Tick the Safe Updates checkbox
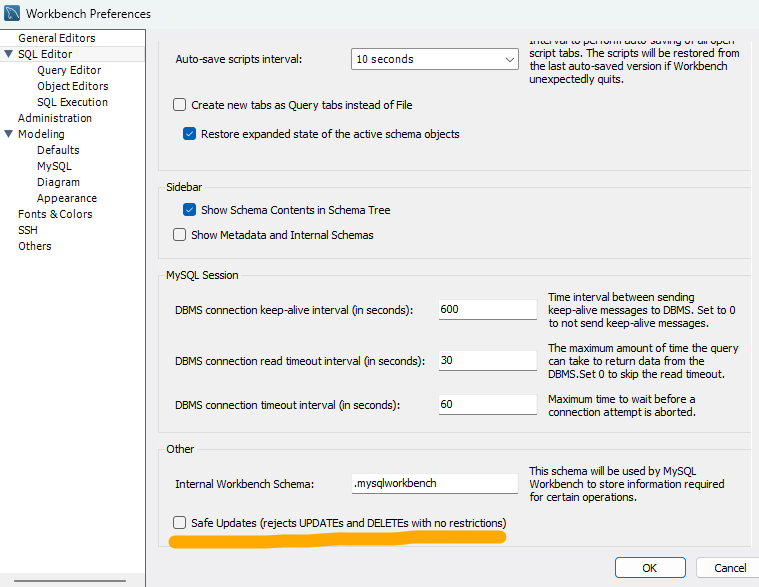Image resolution: width=759 pixels, height=587 pixels. 180,523
